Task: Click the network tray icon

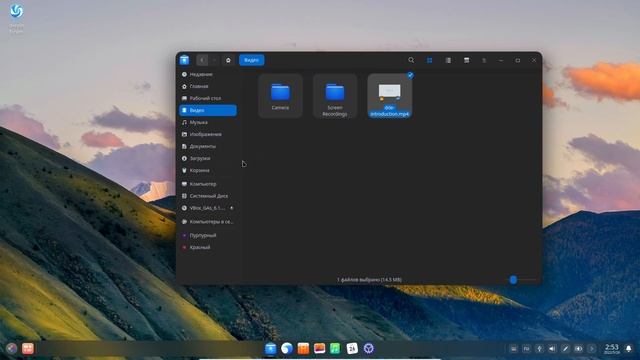Action: [539, 349]
